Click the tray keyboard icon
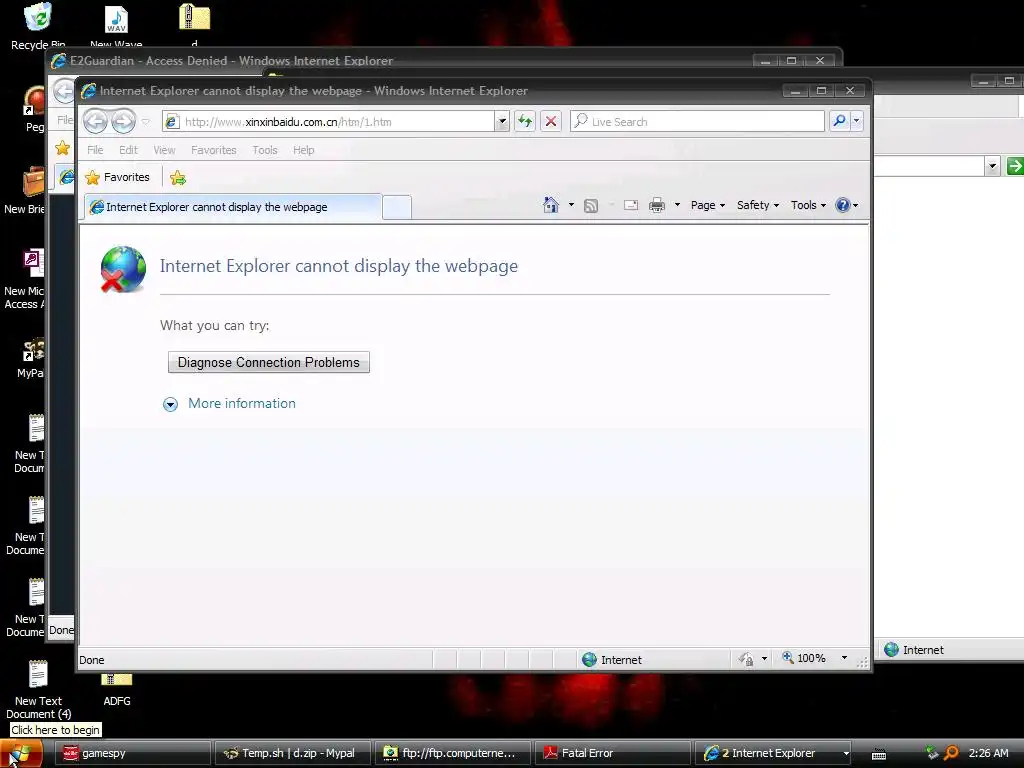The height and width of the screenshot is (768, 1024). click(879, 754)
